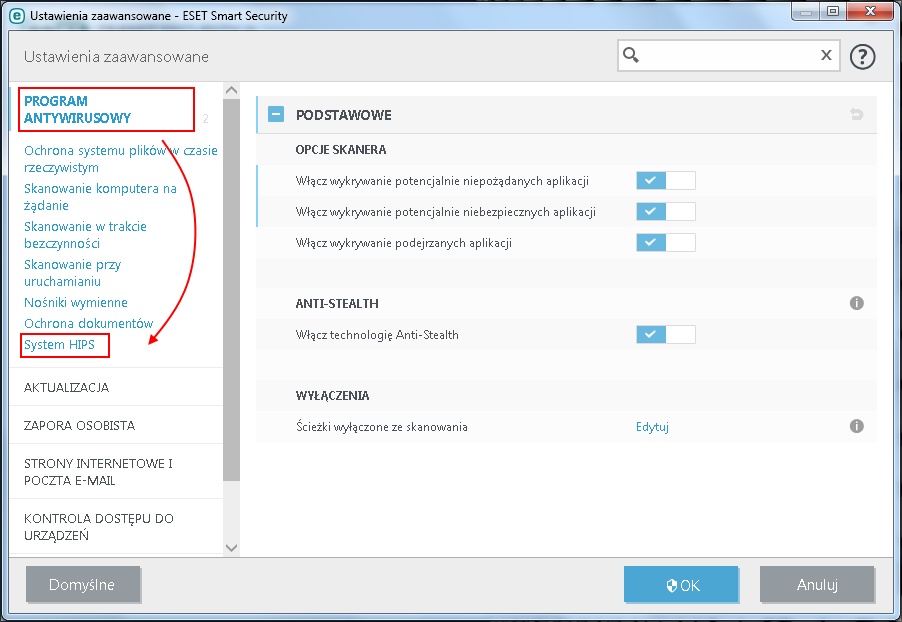Screen dimensions: 902x622
Task: Click the magnifier icon in search box
Action: pos(631,55)
